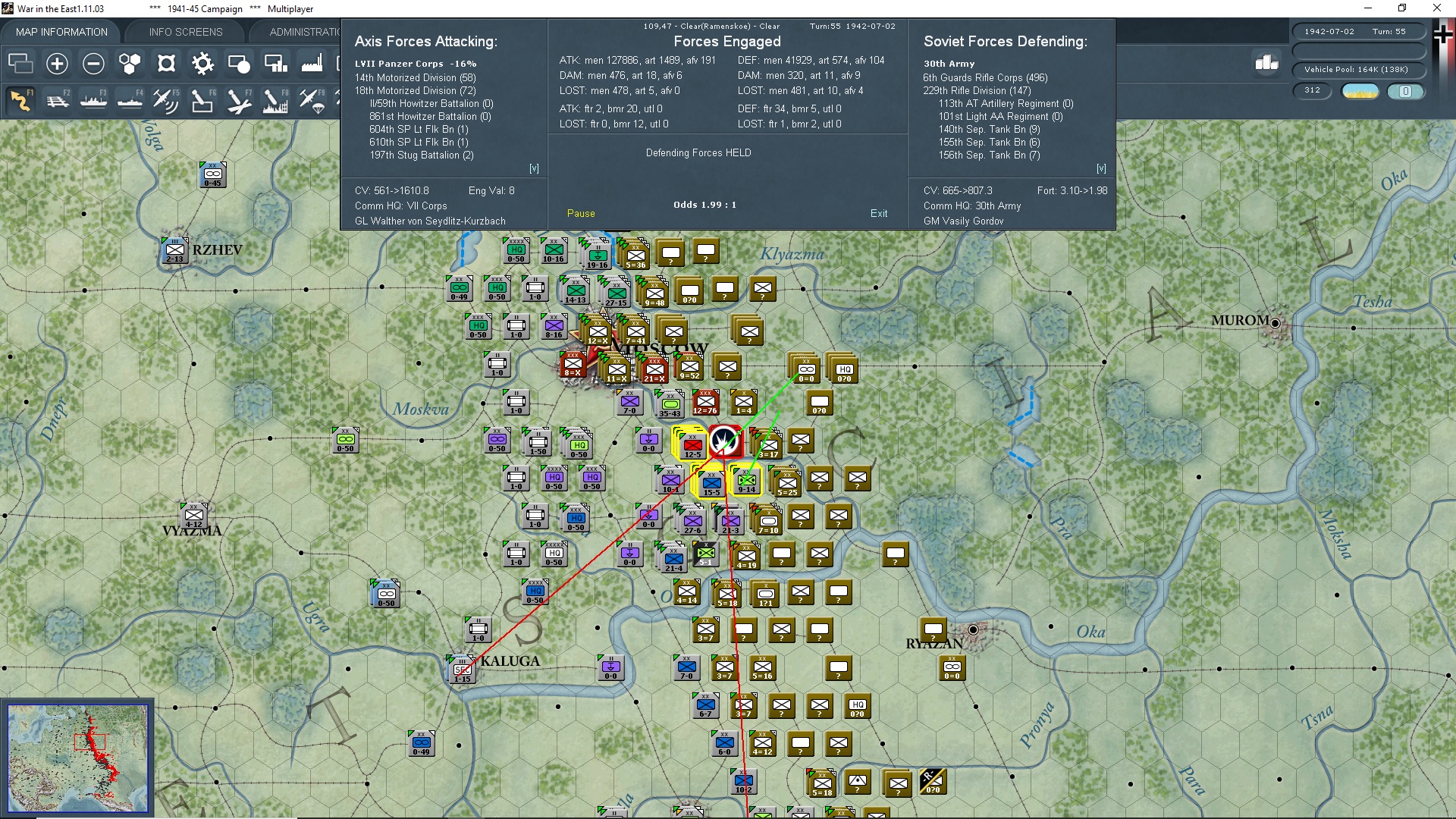Zoom out with the minus circle icon
This screenshot has width=1456, height=819.
[x=93, y=64]
